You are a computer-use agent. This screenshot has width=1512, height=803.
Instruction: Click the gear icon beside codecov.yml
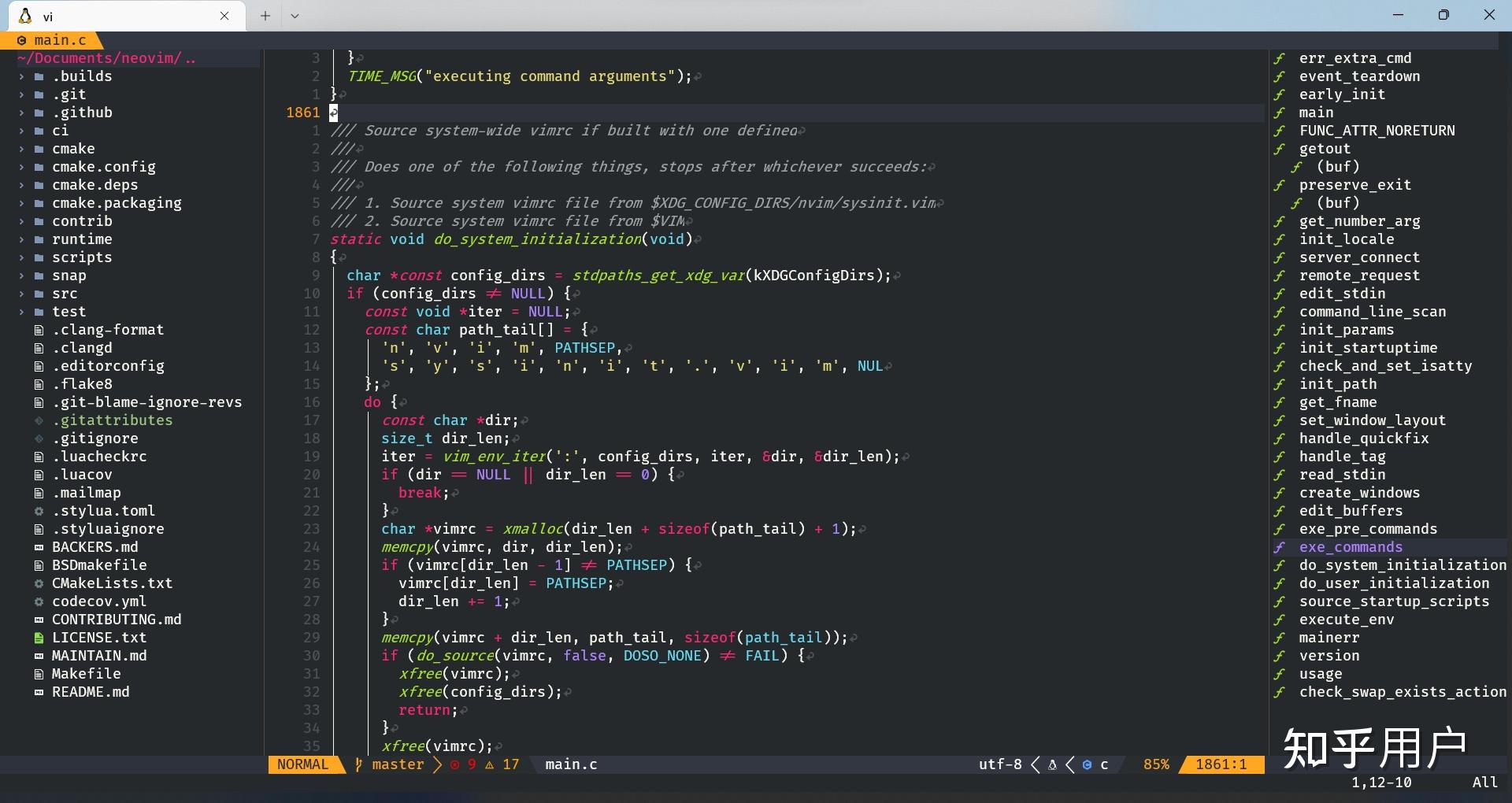[39, 601]
